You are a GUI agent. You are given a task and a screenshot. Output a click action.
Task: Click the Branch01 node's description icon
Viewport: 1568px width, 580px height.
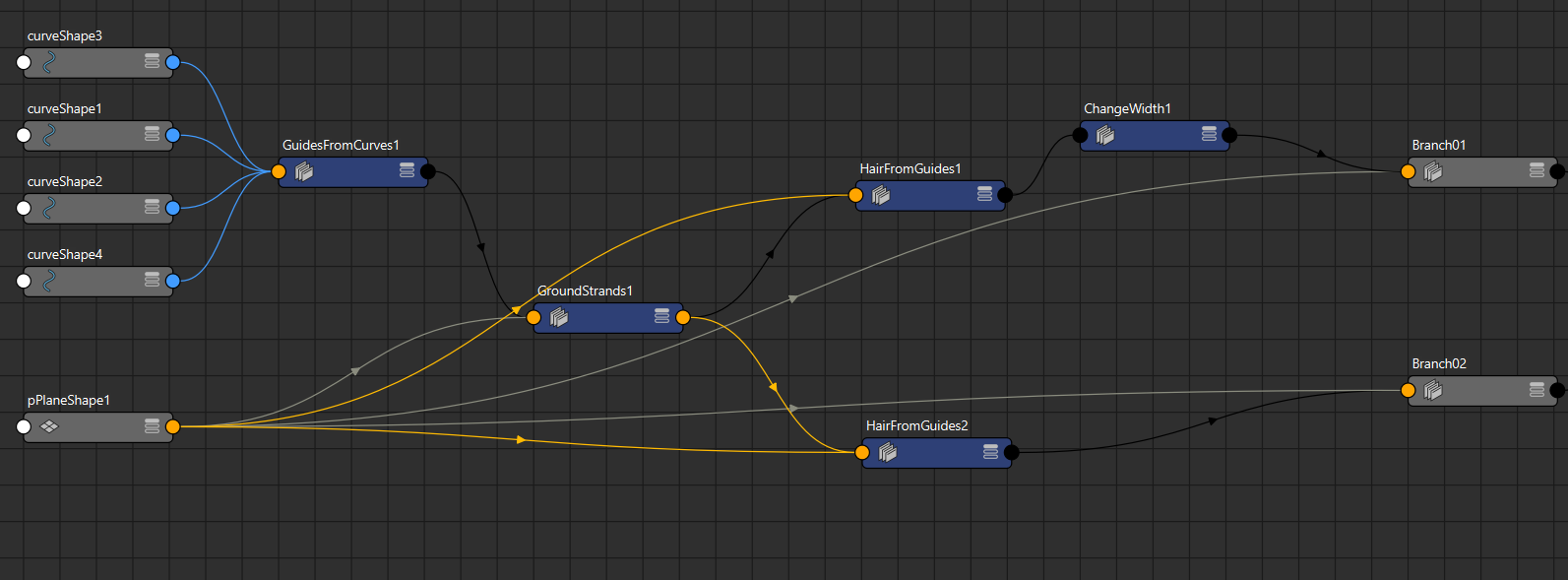(x=1433, y=171)
